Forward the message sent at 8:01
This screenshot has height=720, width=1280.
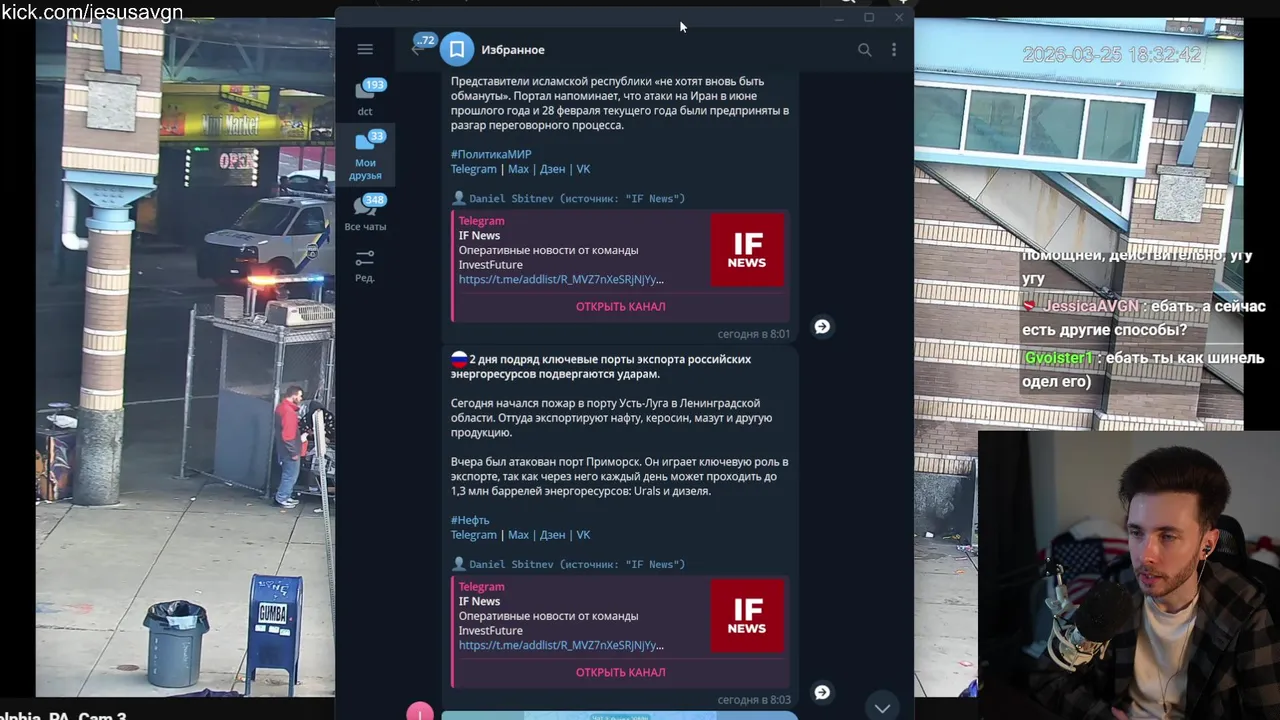click(x=822, y=326)
